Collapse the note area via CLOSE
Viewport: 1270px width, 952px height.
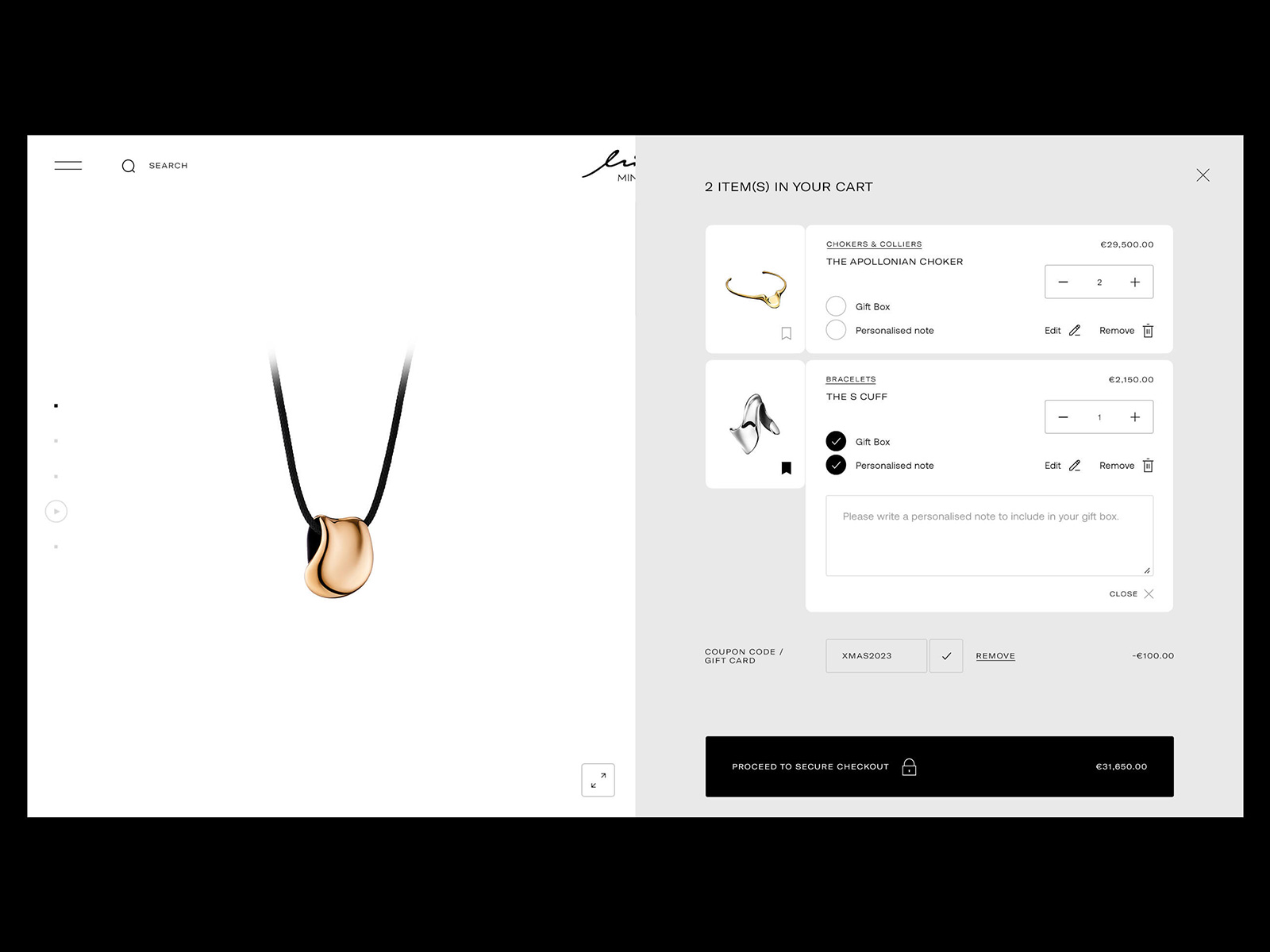click(x=1131, y=593)
